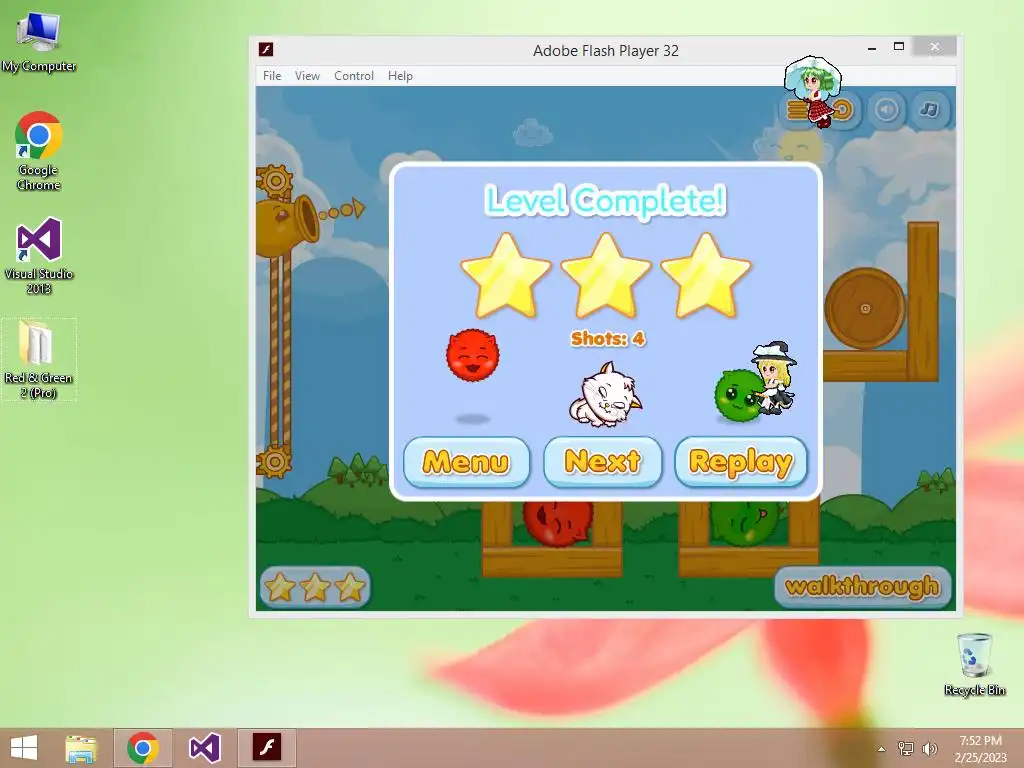The image size is (1024, 768).
Task: Open the Help menu in Flash Player
Action: (x=400, y=76)
